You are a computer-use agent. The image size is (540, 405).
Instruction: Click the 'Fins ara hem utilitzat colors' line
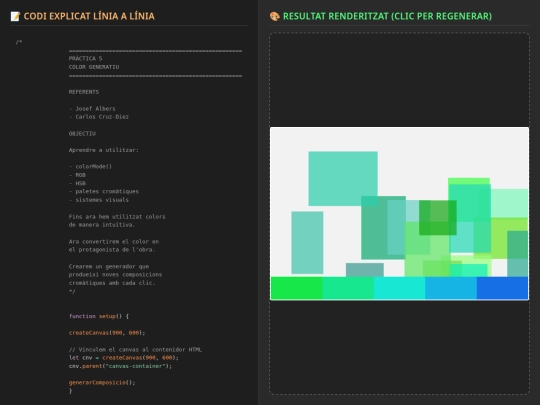(117, 217)
